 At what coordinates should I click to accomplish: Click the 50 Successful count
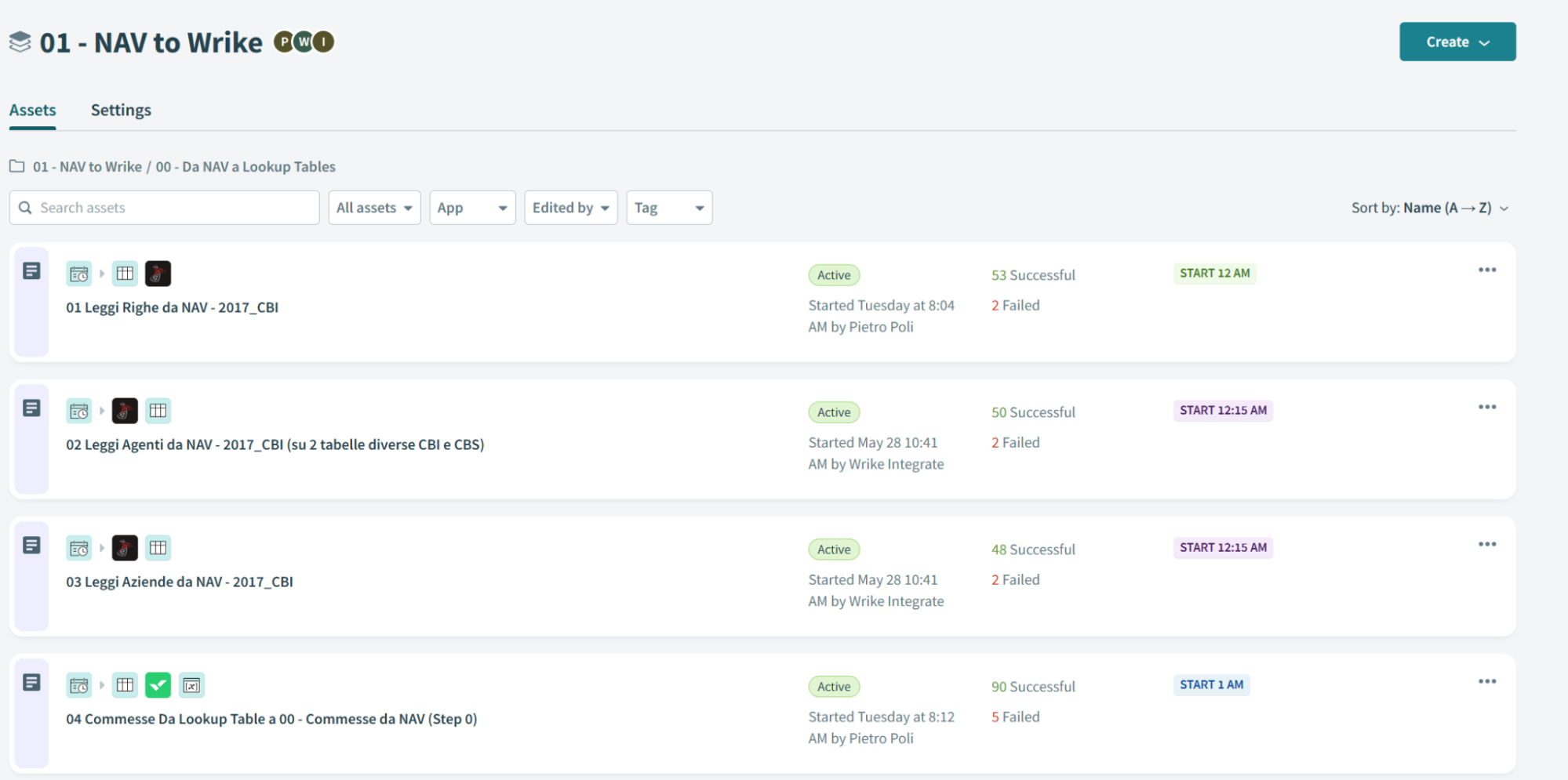1033,412
